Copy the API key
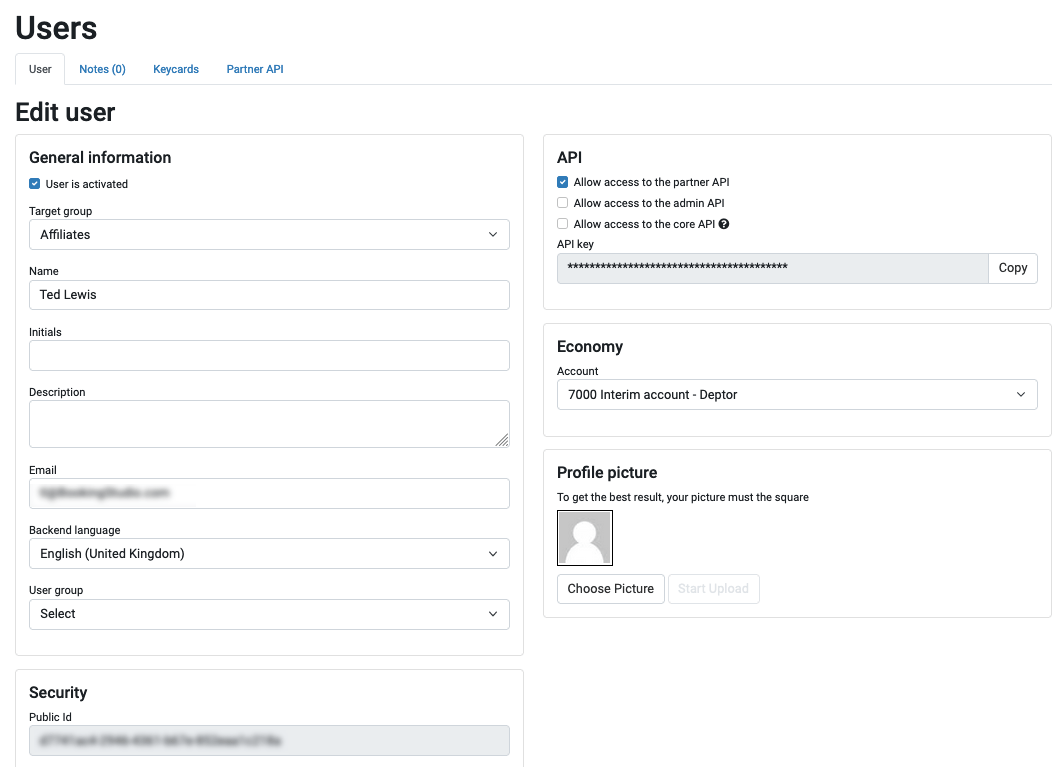Image resolution: width=1062 pixels, height=767 pixels. tap(1012, 268)
